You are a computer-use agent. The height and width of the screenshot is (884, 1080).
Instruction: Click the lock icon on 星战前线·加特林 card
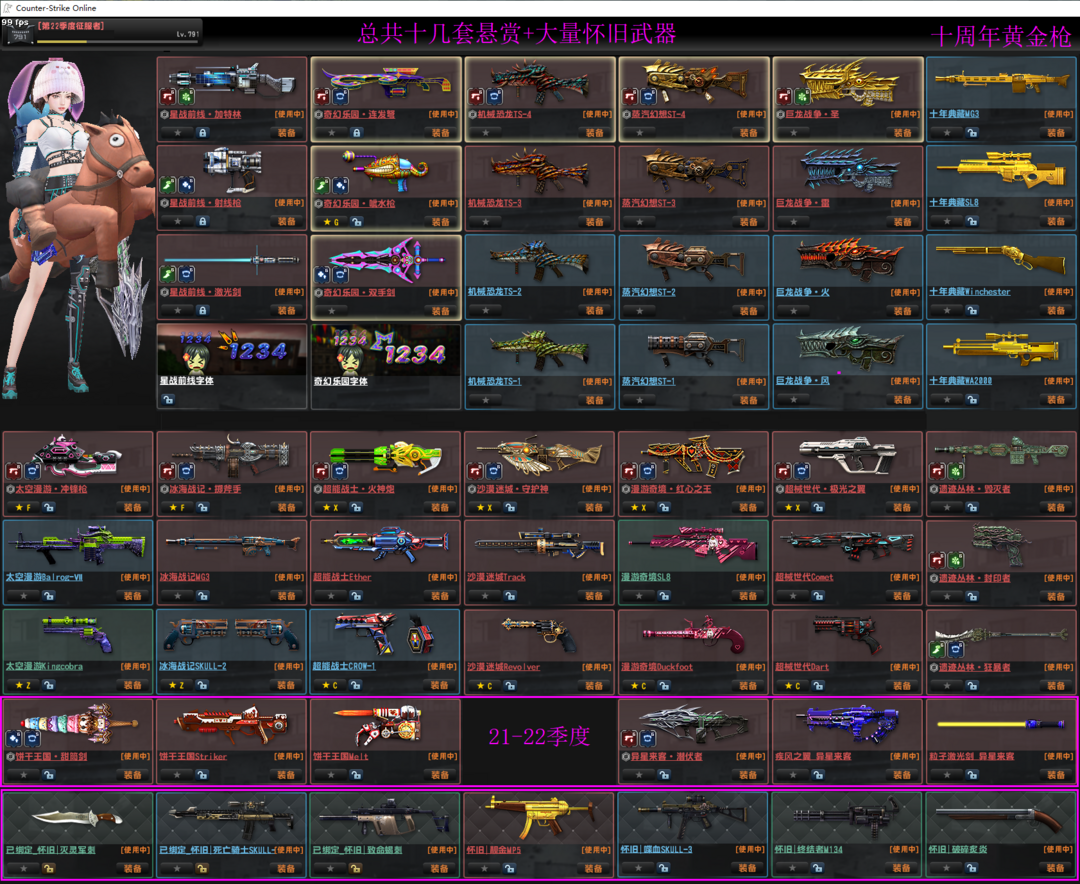202,132
